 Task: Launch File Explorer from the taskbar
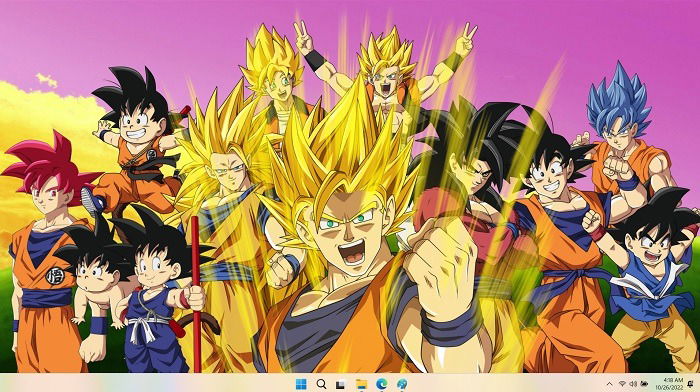361,384
